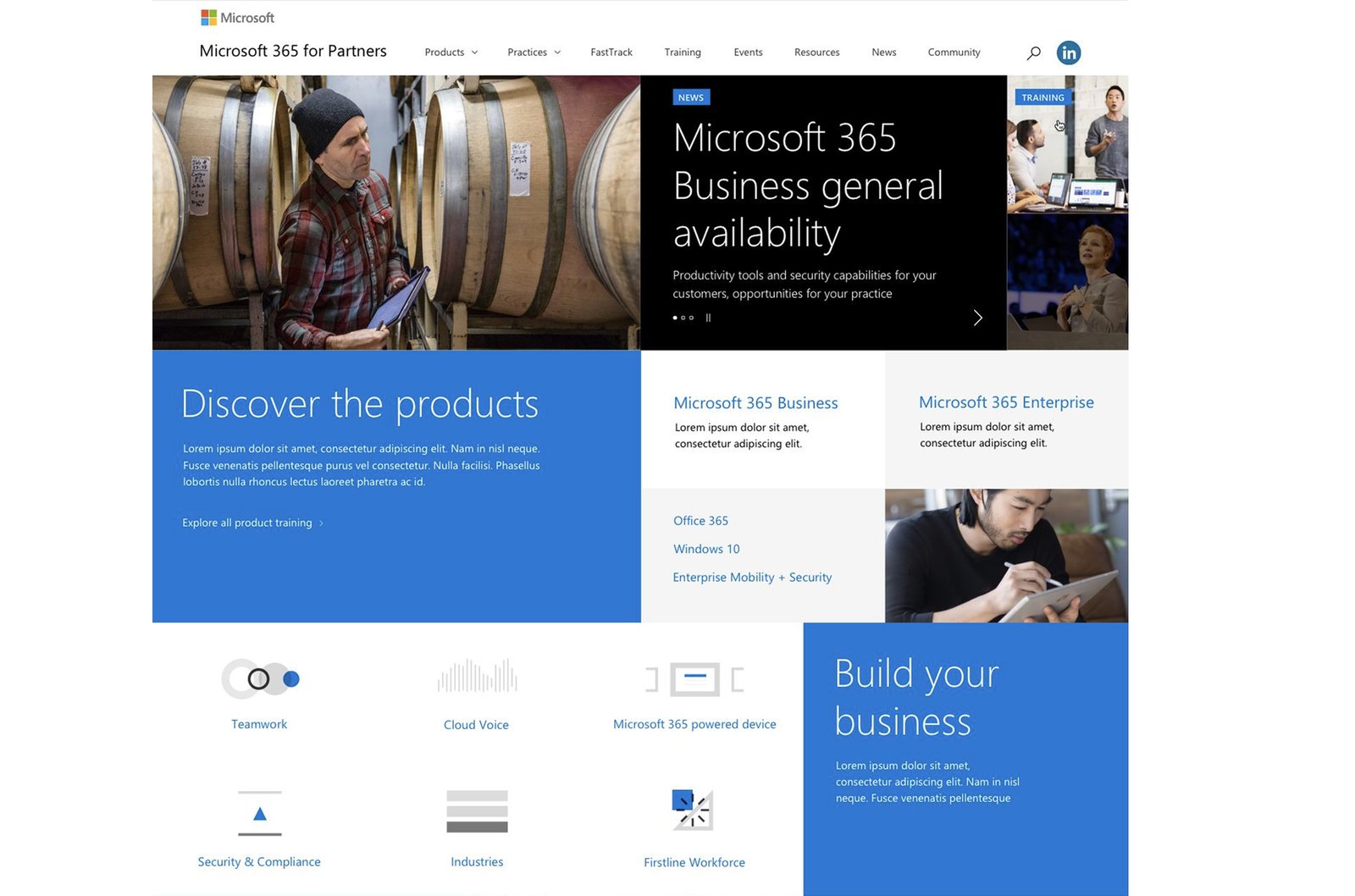Advance carousel with the right chevron arrow
Screen dimensions: 1355x896
[x=977, y=318]
